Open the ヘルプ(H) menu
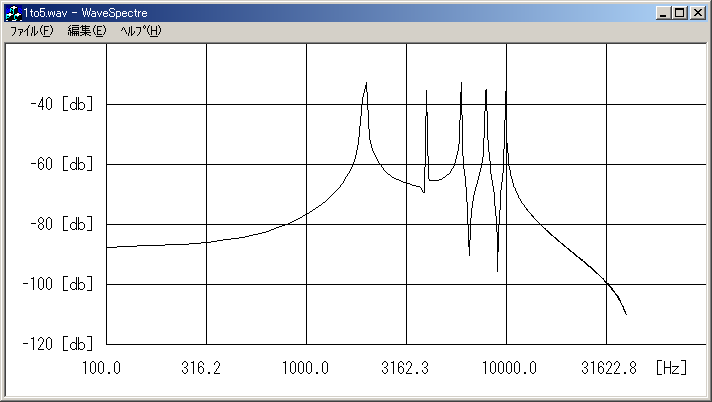The height and width of the screenshot is (402, 712). point(140,31)
